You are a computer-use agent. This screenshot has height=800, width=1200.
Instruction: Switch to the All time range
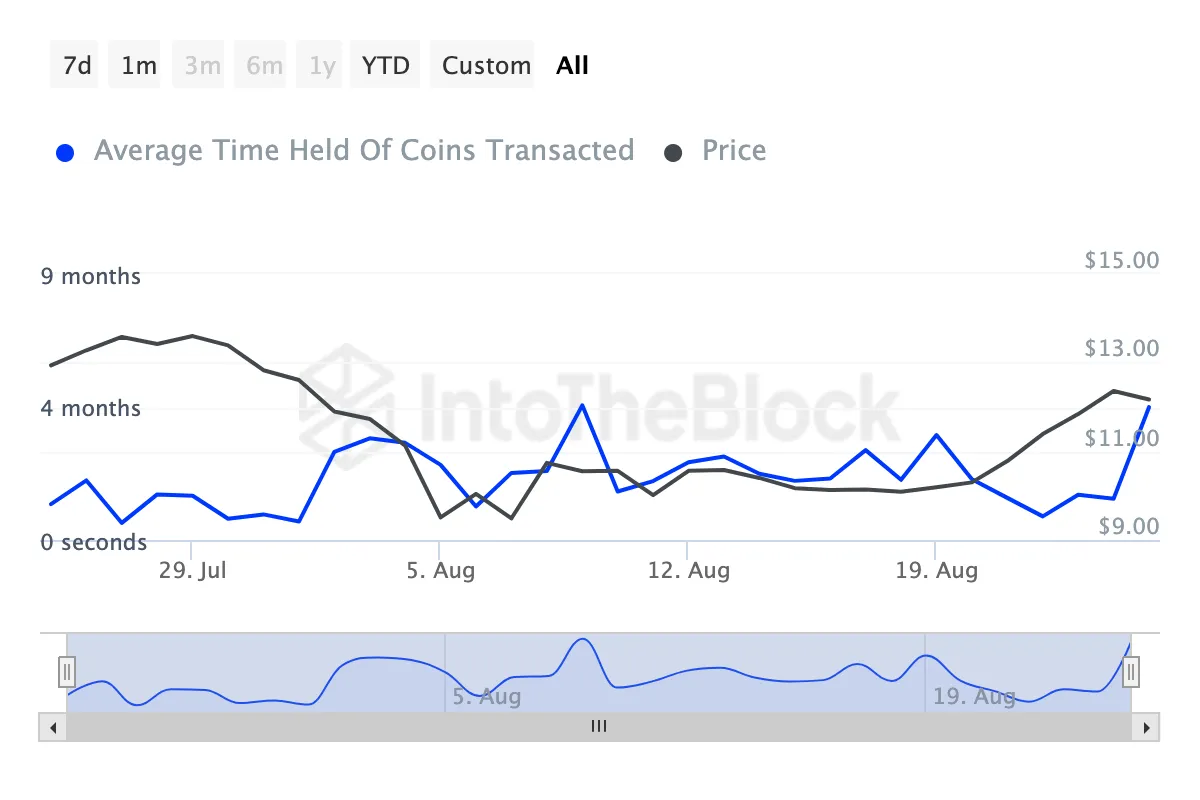[x=573, y=66]
